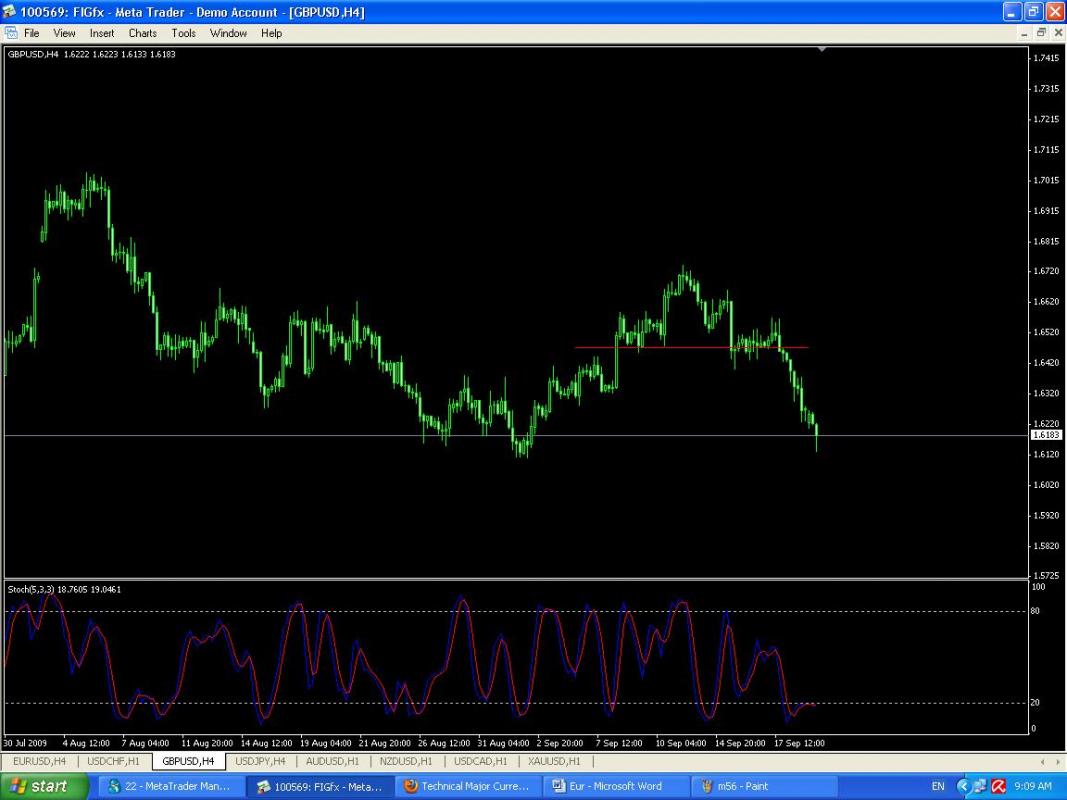Minimize the inner chart window
The height and width of the screenshot is (800, 1067).
[x=1025, y=33]
